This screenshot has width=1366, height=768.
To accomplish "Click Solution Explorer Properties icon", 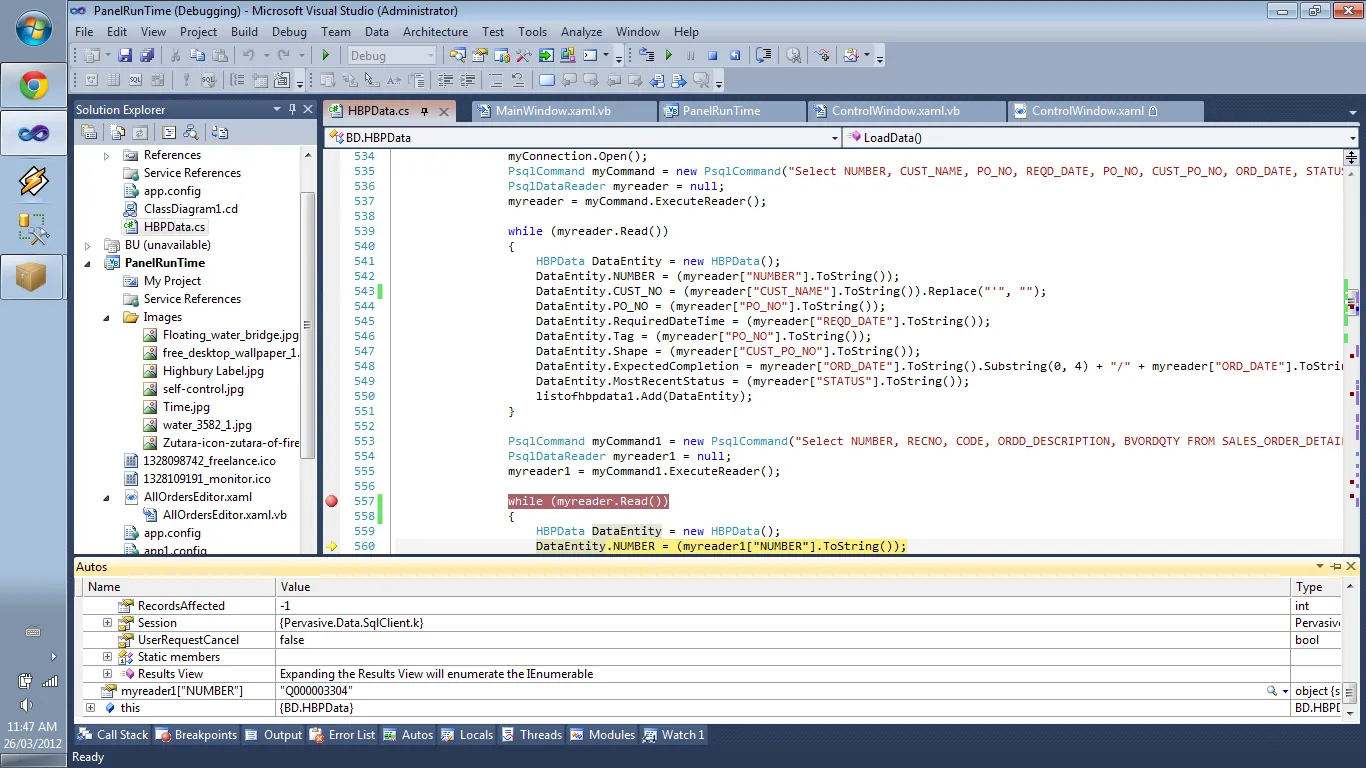I will click(x=89, y=132).
